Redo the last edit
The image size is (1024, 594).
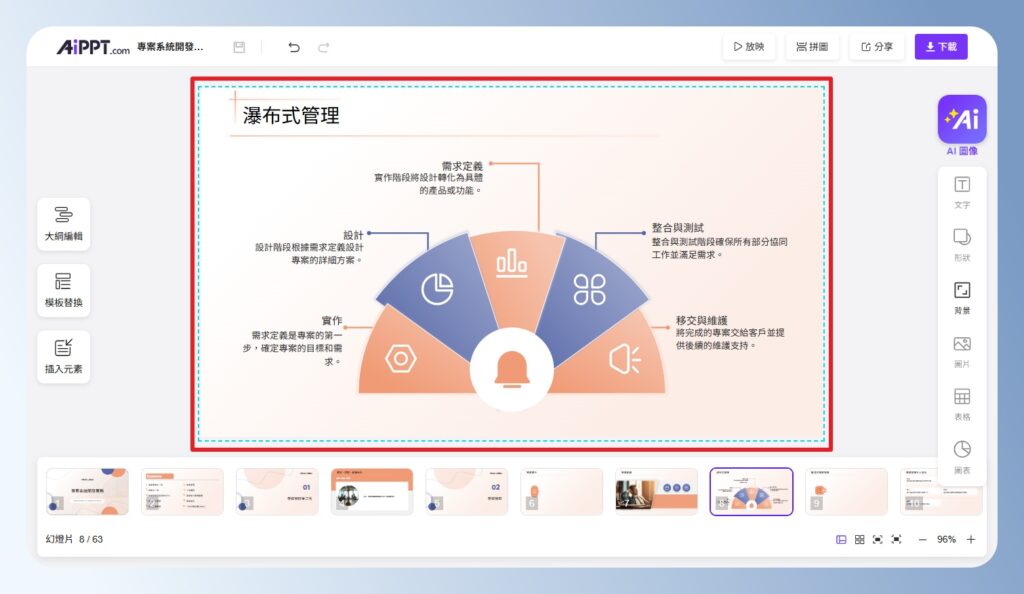click(x=322, y=46)
